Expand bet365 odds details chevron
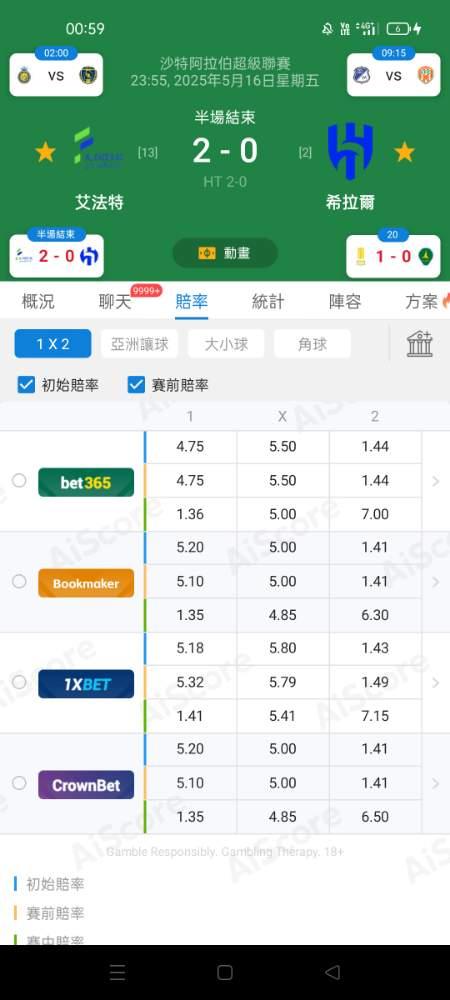This screenshot has width=450, height=1000. (436, 482)
